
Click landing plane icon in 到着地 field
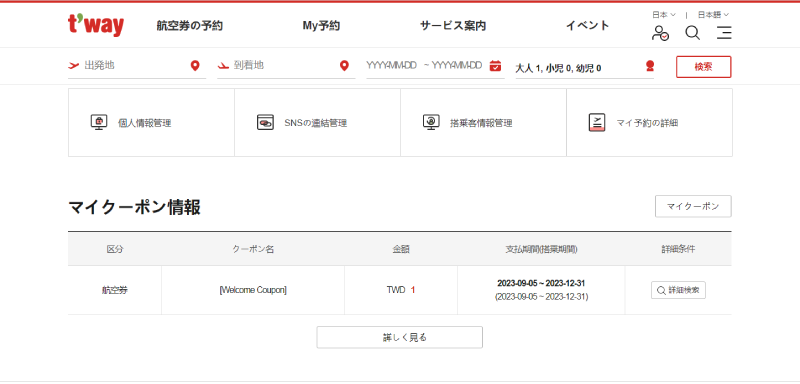tap(223, 66)
